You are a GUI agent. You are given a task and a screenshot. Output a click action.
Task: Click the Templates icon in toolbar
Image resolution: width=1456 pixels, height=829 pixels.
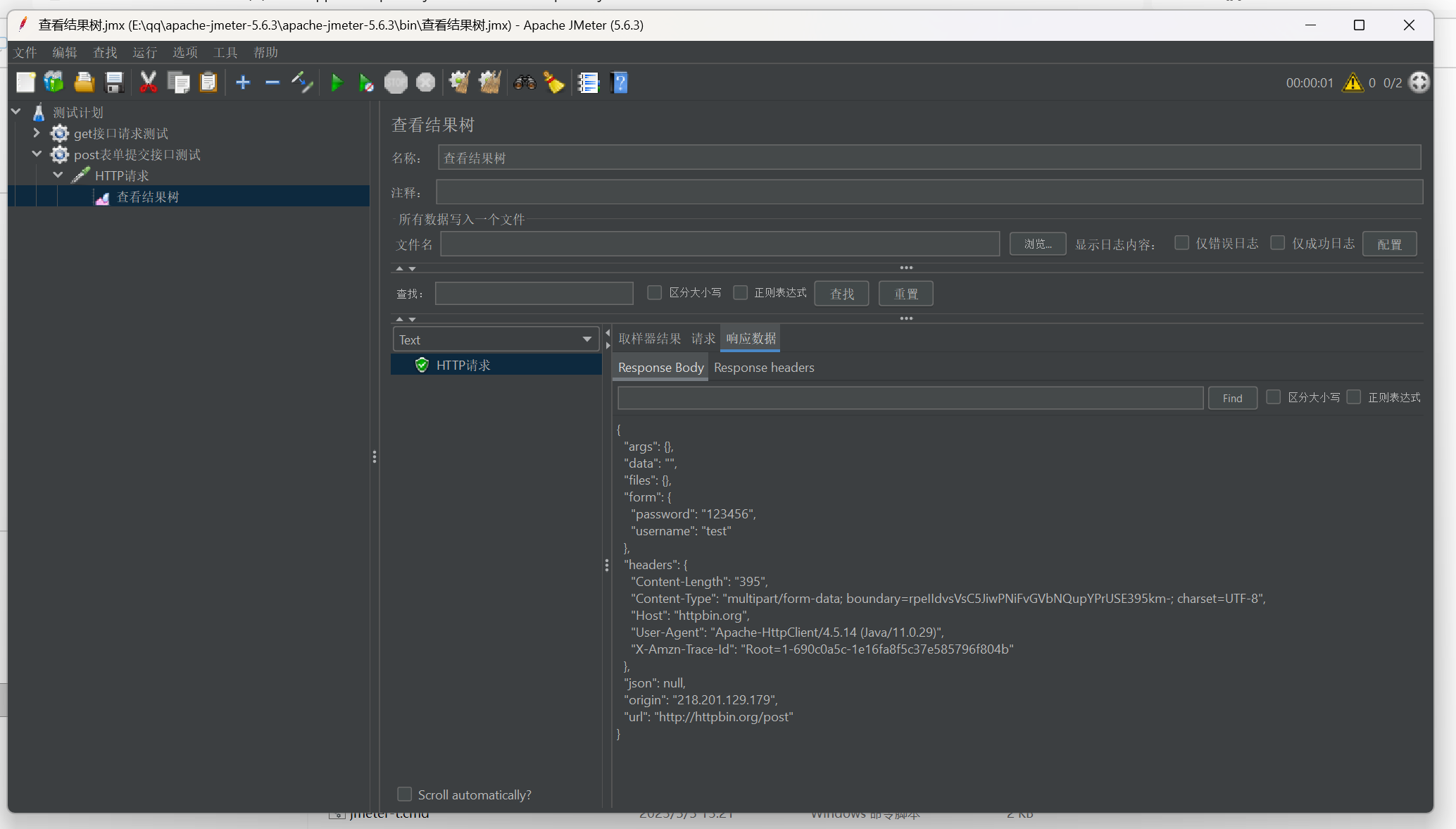pyautogui.click(x=54, y=83)
